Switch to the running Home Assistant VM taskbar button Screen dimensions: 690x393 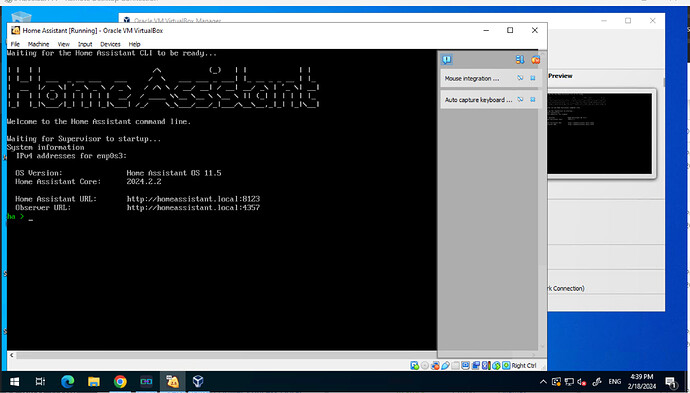pos(172,381)
